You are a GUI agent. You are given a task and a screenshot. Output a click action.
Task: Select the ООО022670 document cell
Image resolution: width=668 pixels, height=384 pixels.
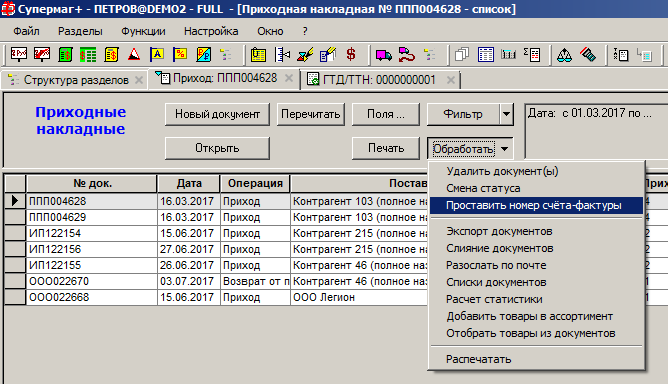click(92, 282)
